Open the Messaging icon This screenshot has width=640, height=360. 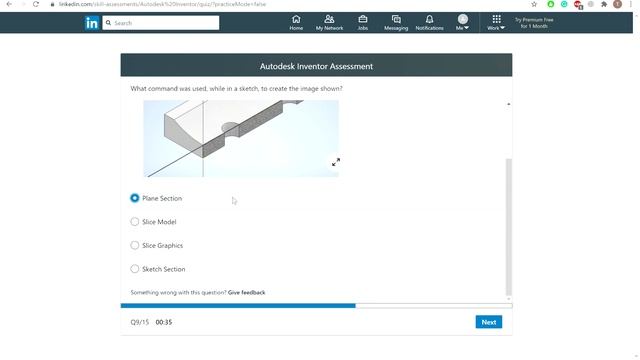[x=396, y=22]
